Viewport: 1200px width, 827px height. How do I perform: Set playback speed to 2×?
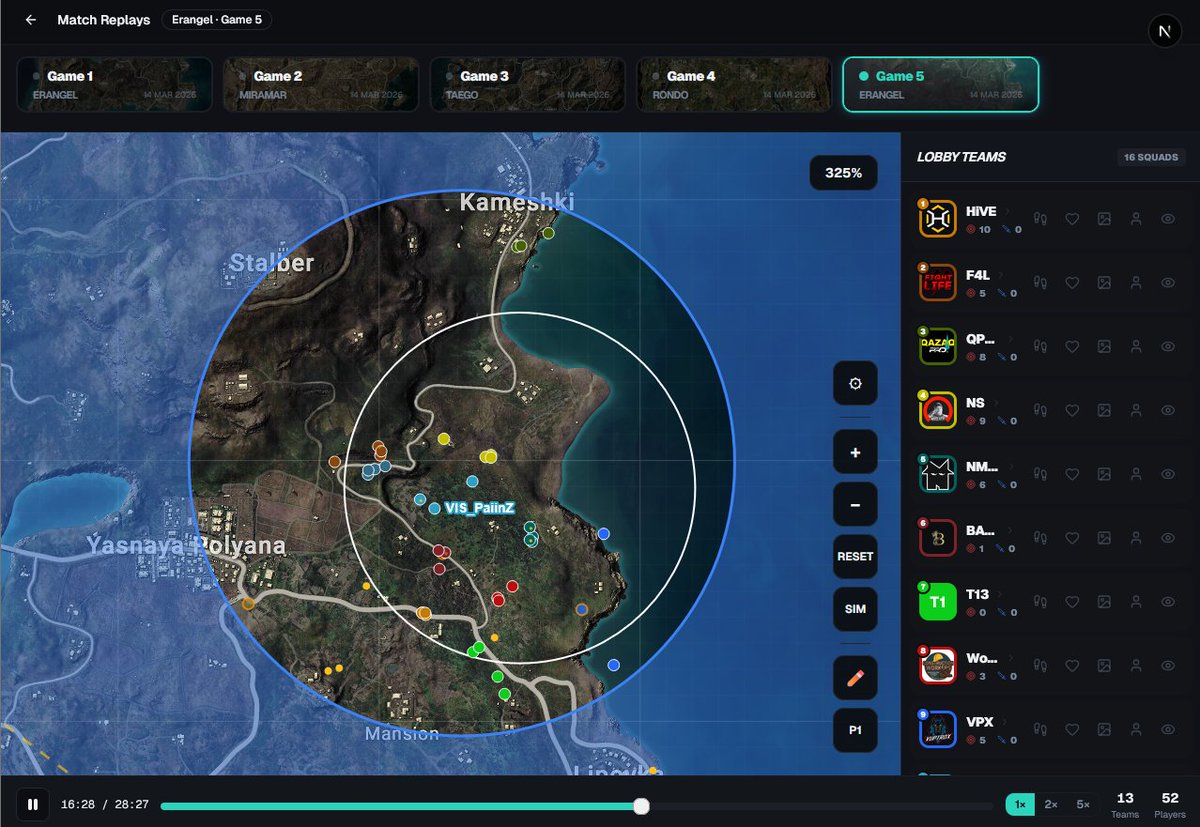(1051, 804)
